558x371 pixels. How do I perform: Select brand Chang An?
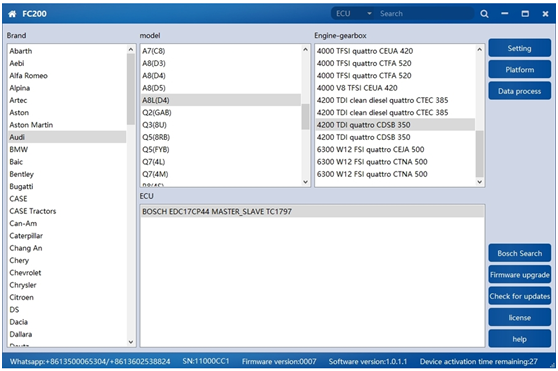67,248
